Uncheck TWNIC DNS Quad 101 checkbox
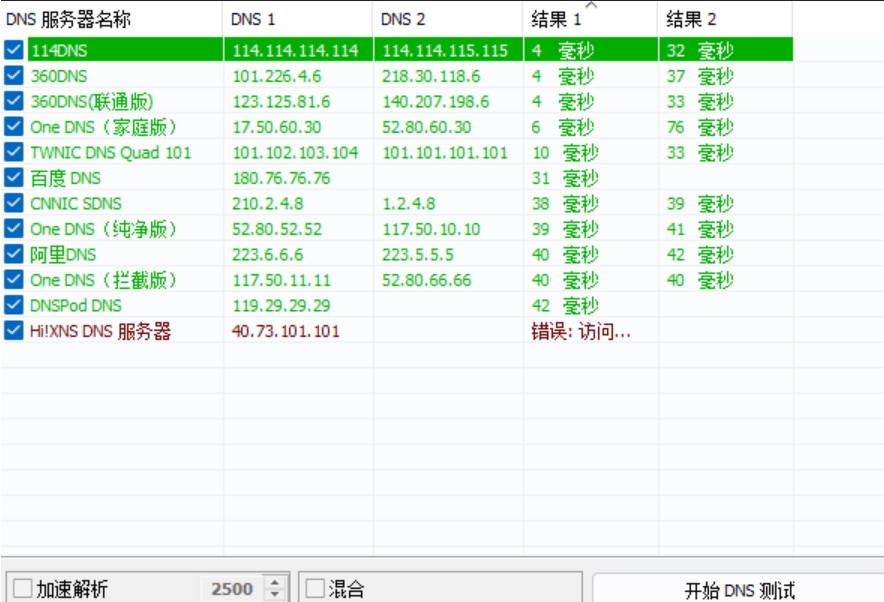 tap(14, 152)
